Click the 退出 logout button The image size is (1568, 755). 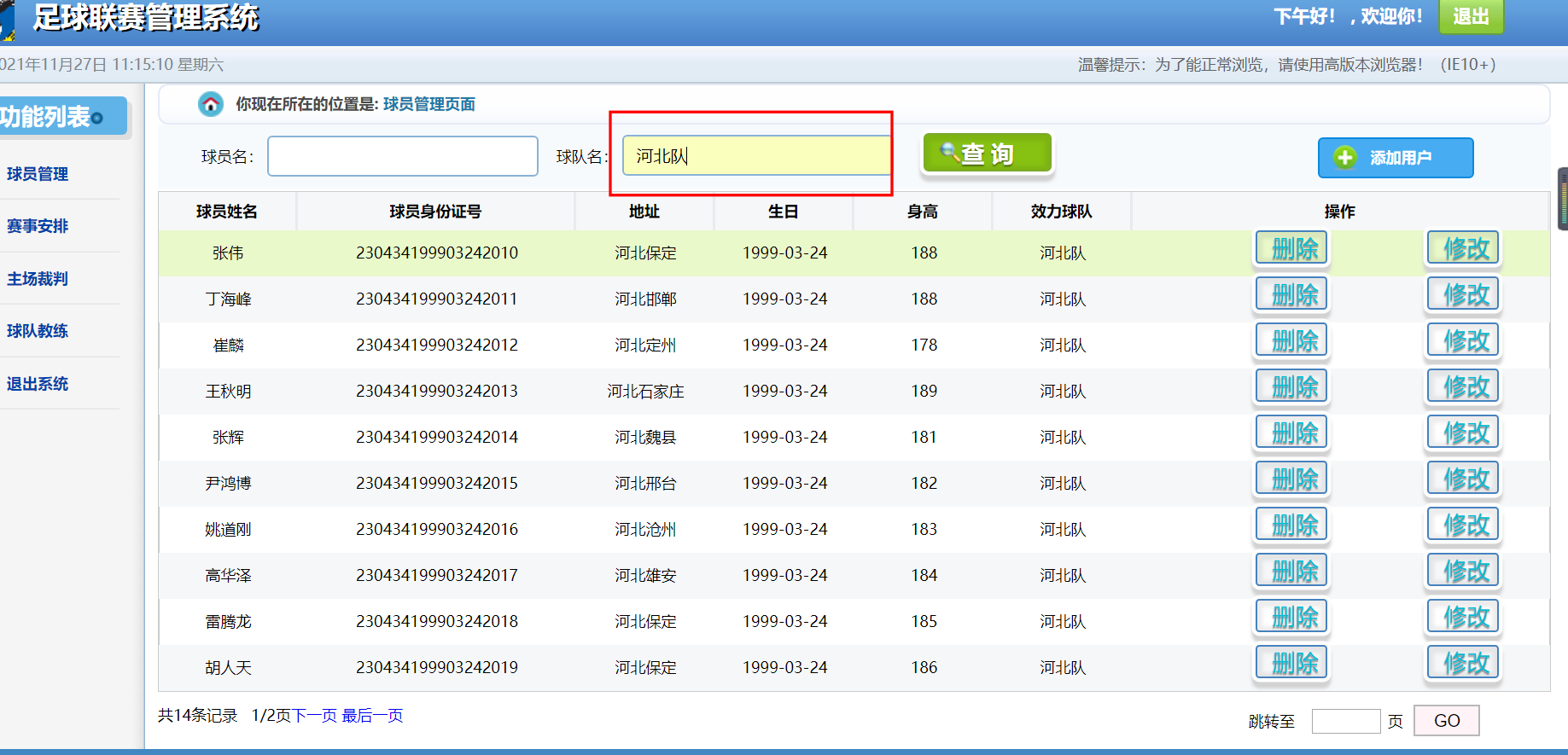click(x=1471, y=16)
